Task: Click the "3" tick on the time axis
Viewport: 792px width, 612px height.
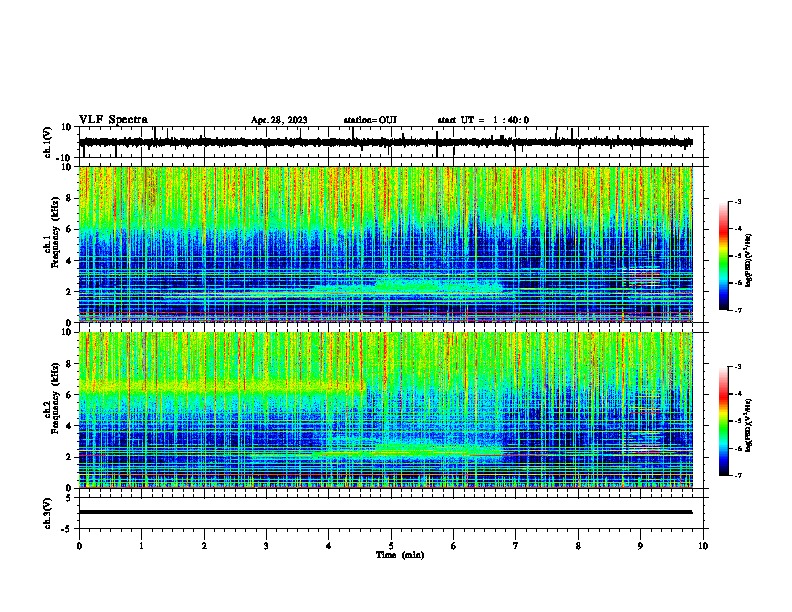Action: [x=266, y=546]
